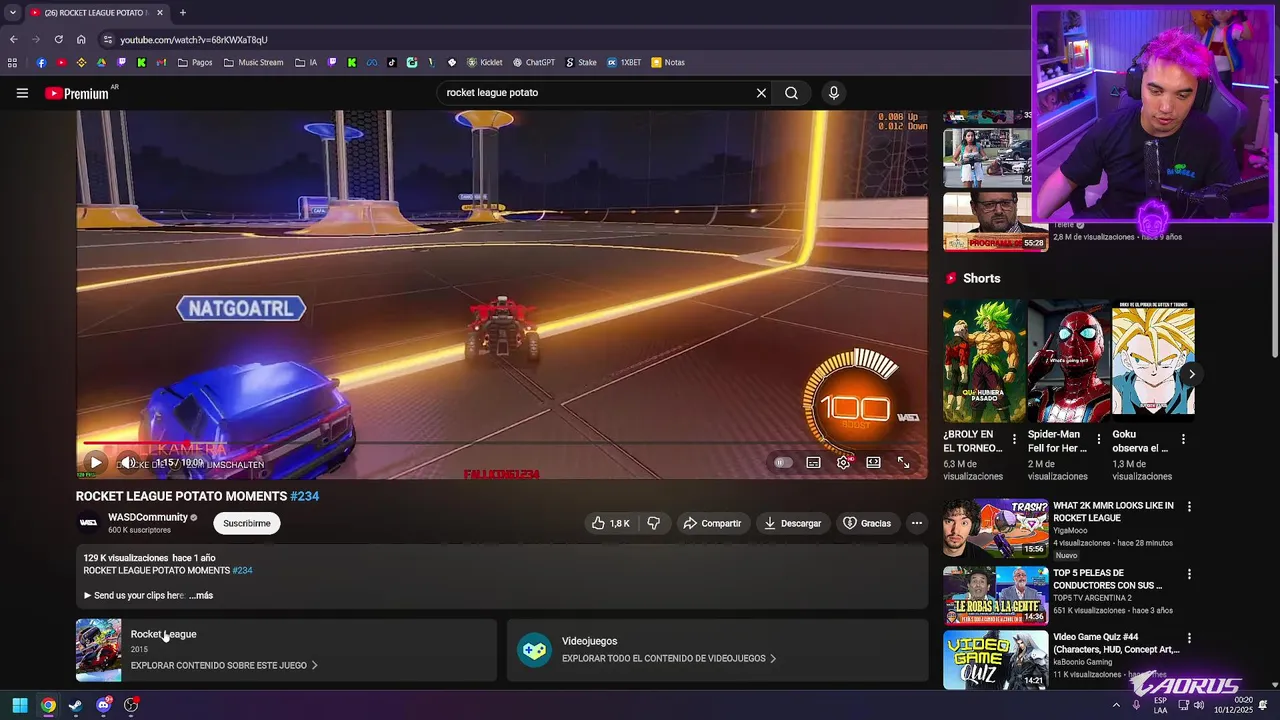1280x720 pixels.
Task: Explore Rocket League game content chevron
Action: [x=314, y=665]
